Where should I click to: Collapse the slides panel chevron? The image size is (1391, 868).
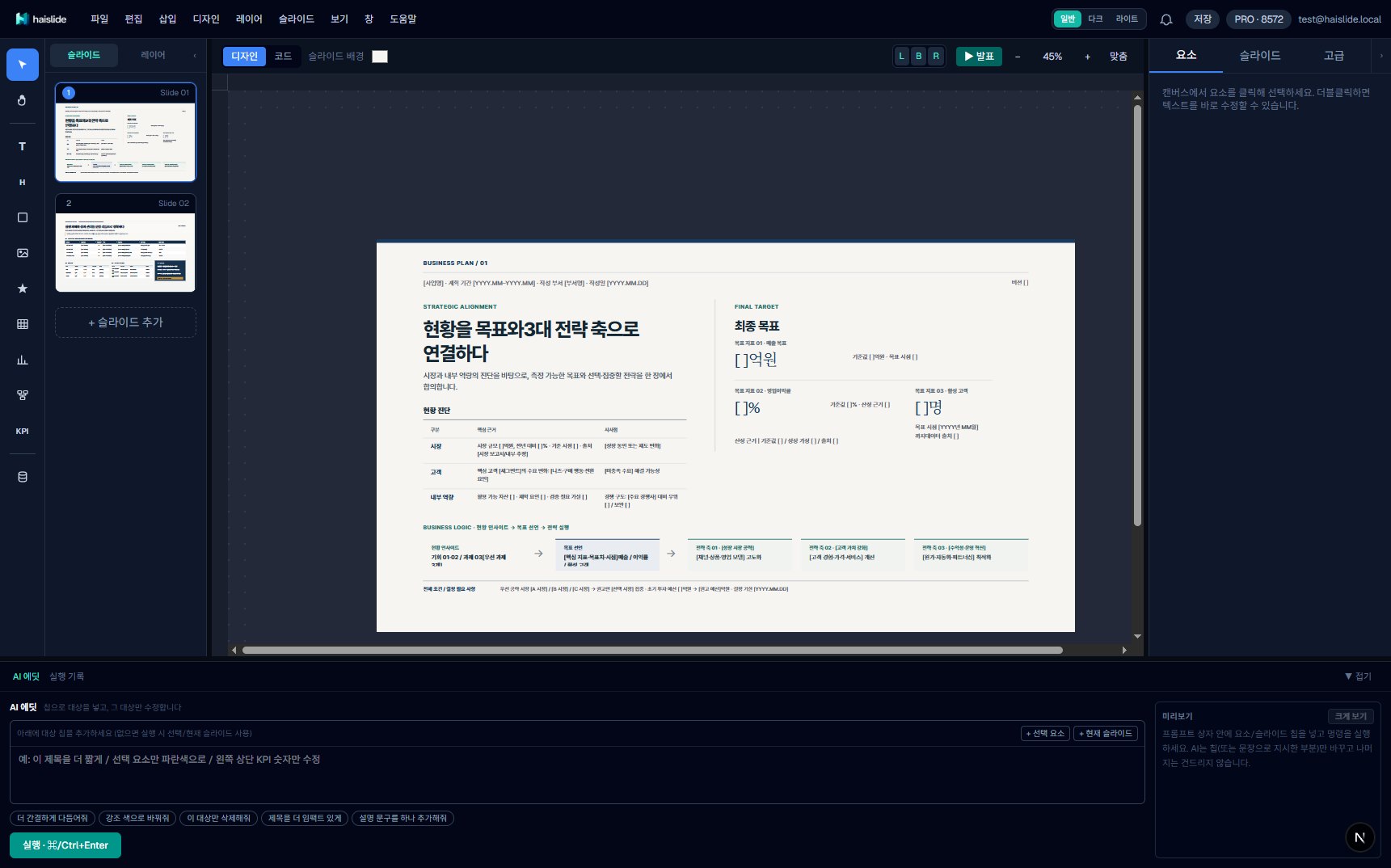[195, 56]
